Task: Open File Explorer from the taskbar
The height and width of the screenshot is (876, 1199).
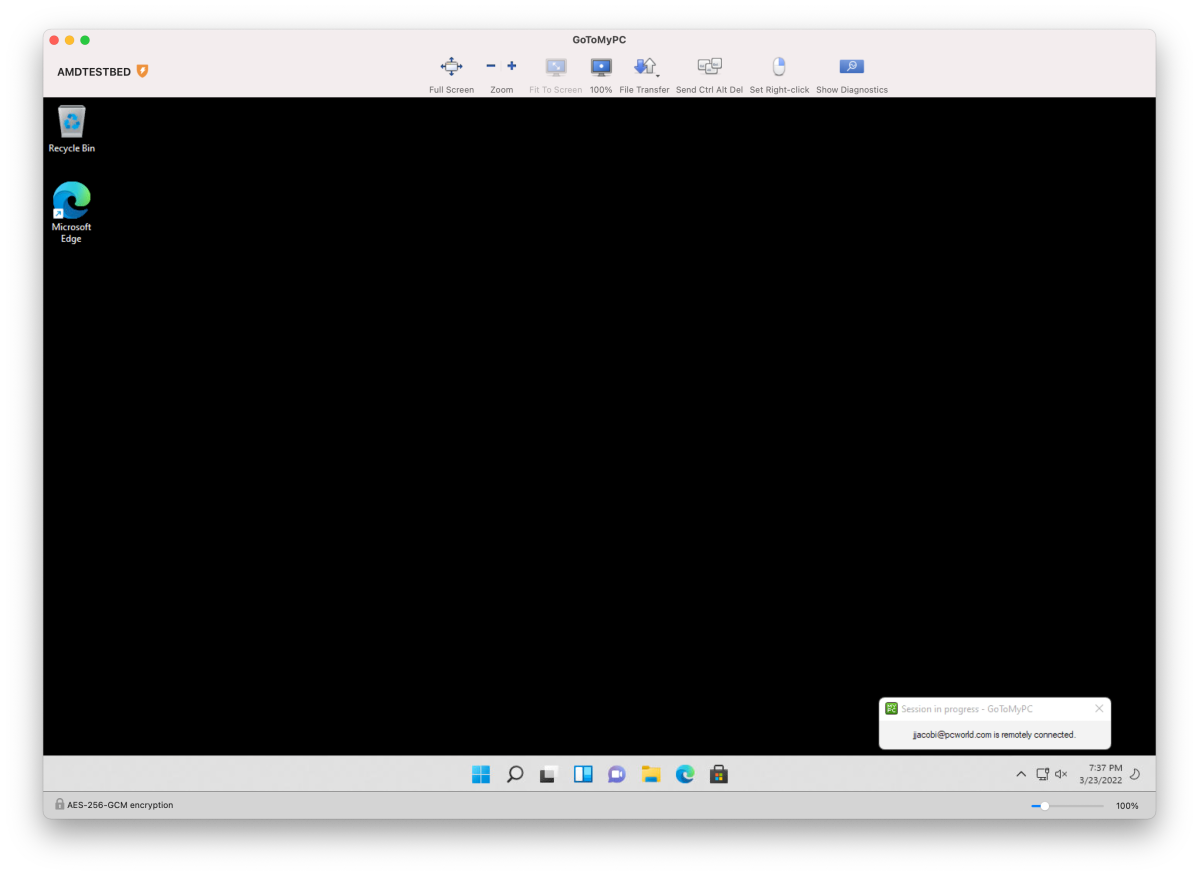Action: [651, 774]
